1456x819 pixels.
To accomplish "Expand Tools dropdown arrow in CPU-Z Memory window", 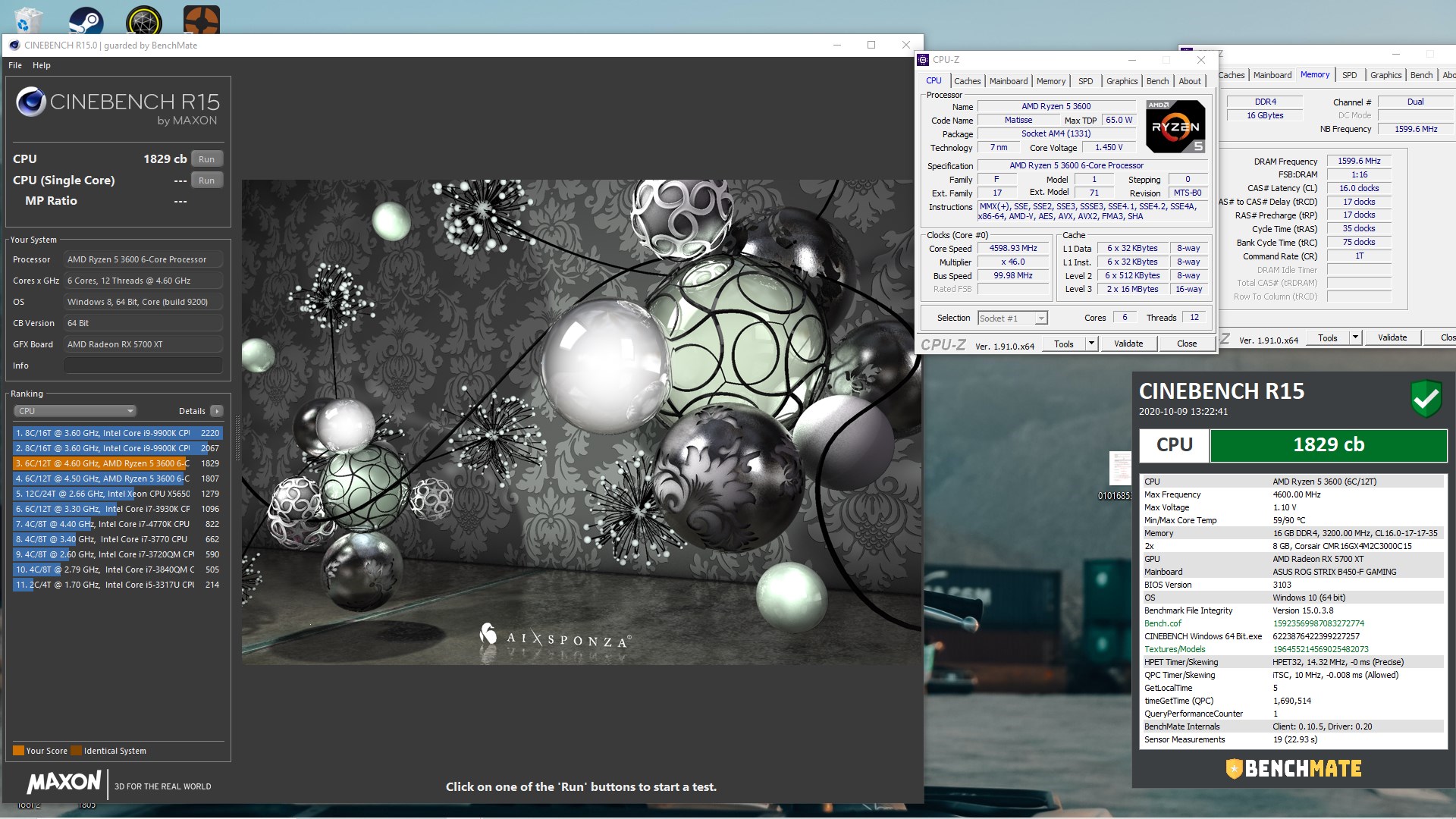I will click(1355, 338).
